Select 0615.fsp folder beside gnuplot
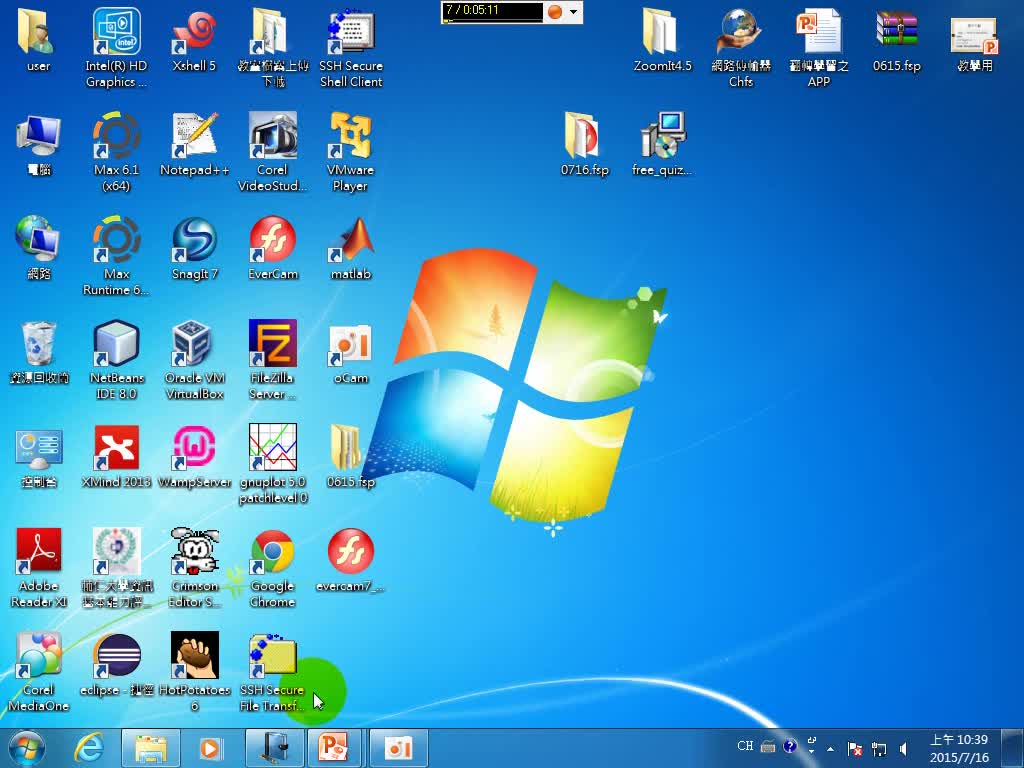Viewport: 1024px width, 768px height. [351, 457]
